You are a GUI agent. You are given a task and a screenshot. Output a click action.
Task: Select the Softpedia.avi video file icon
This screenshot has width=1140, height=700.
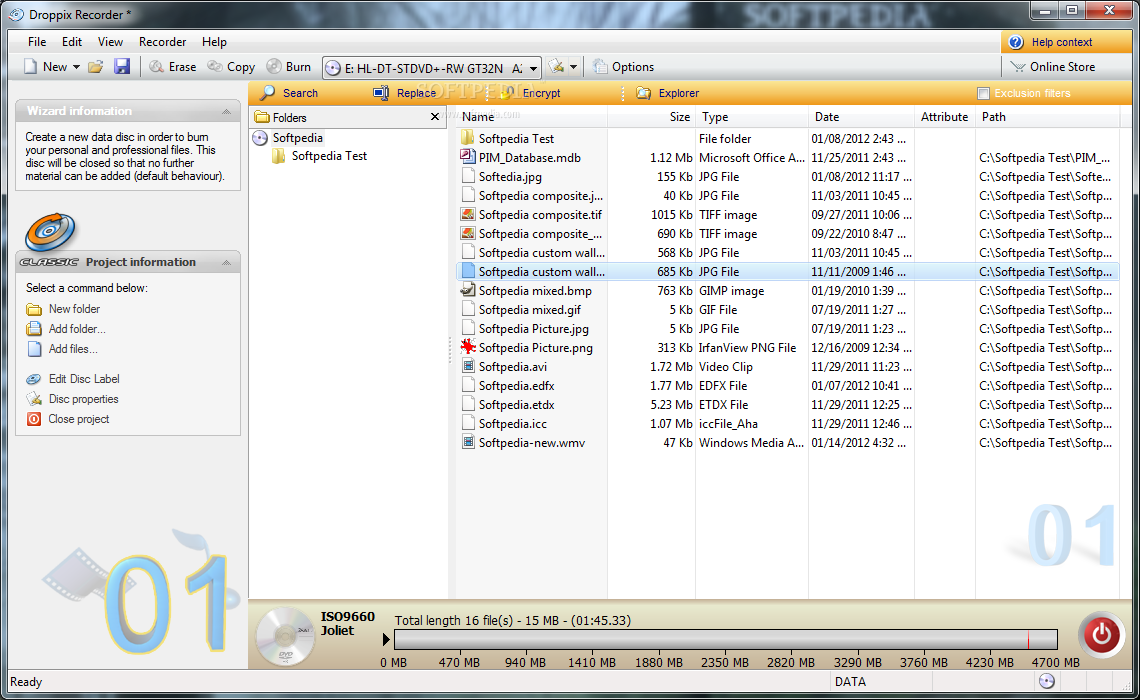pos(467,366)
